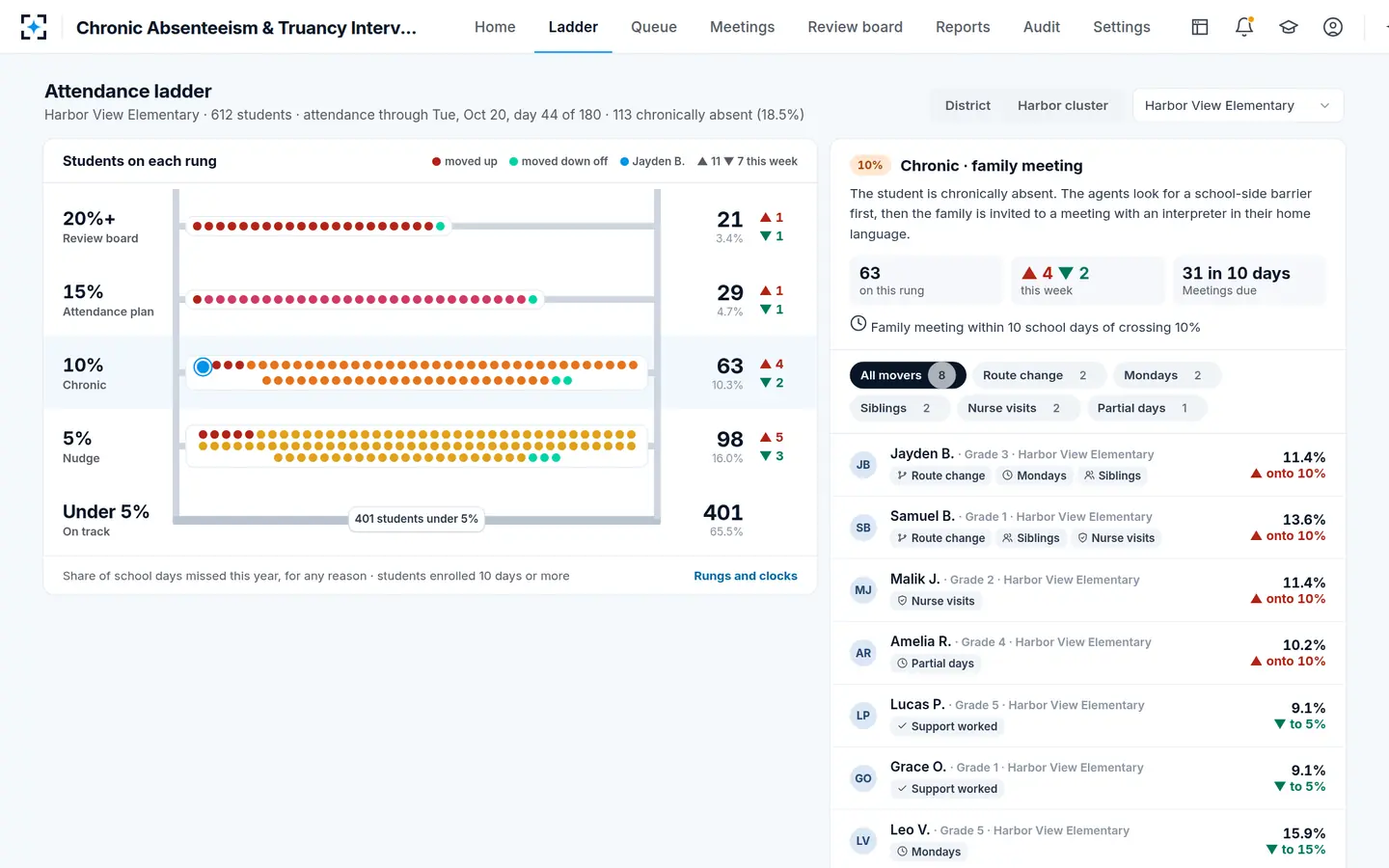This screenshot has height=868, width=1389.
Task: Select the 5% Nudge rung
Action: [430, 447]
